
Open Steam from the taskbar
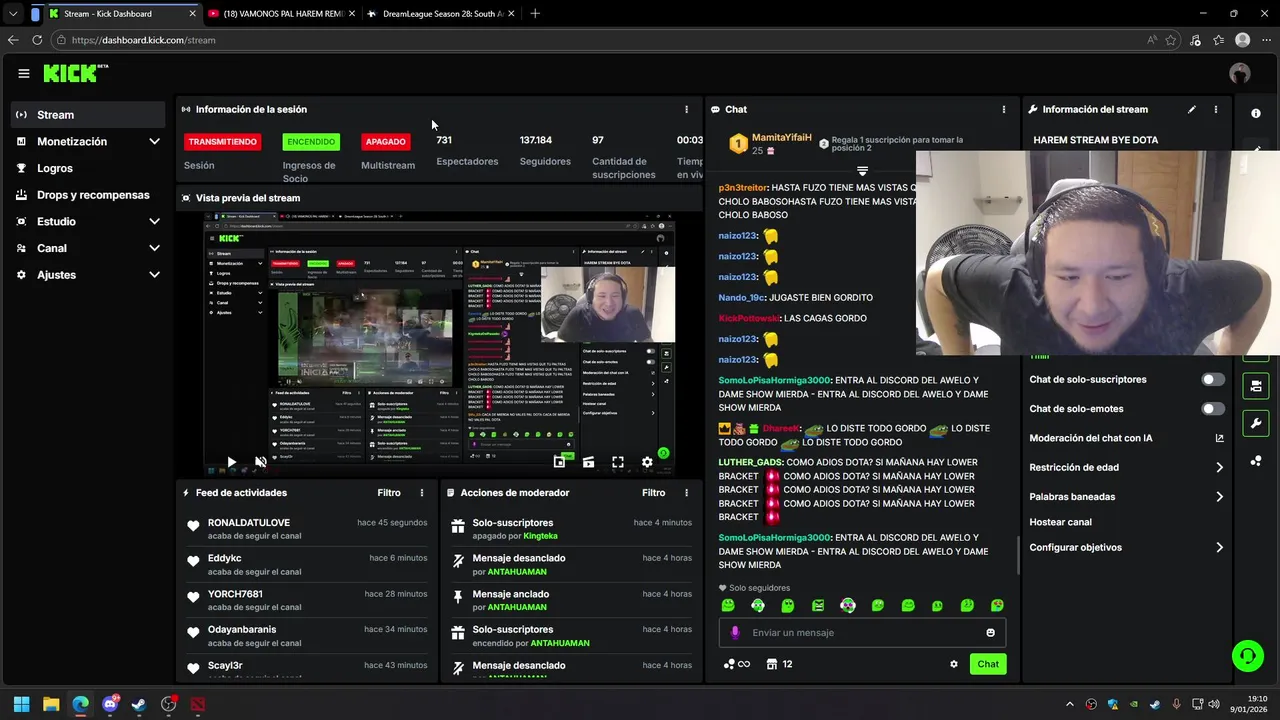[x=139, y=704]
